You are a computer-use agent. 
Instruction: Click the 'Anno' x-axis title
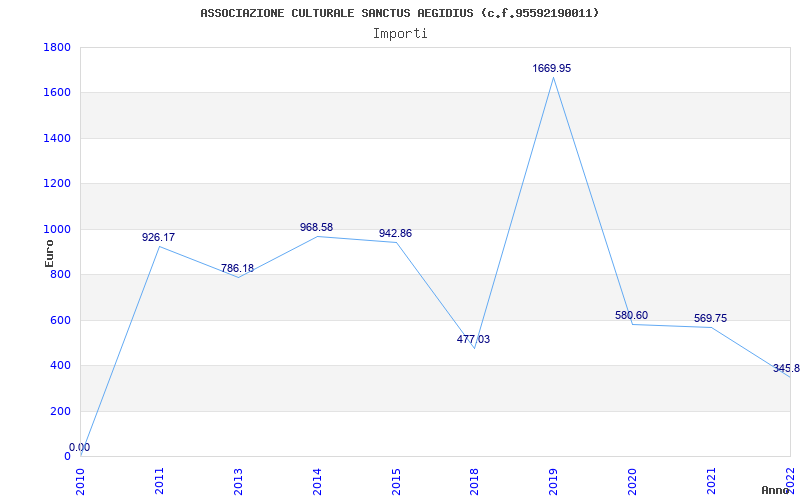coord(775,490)
